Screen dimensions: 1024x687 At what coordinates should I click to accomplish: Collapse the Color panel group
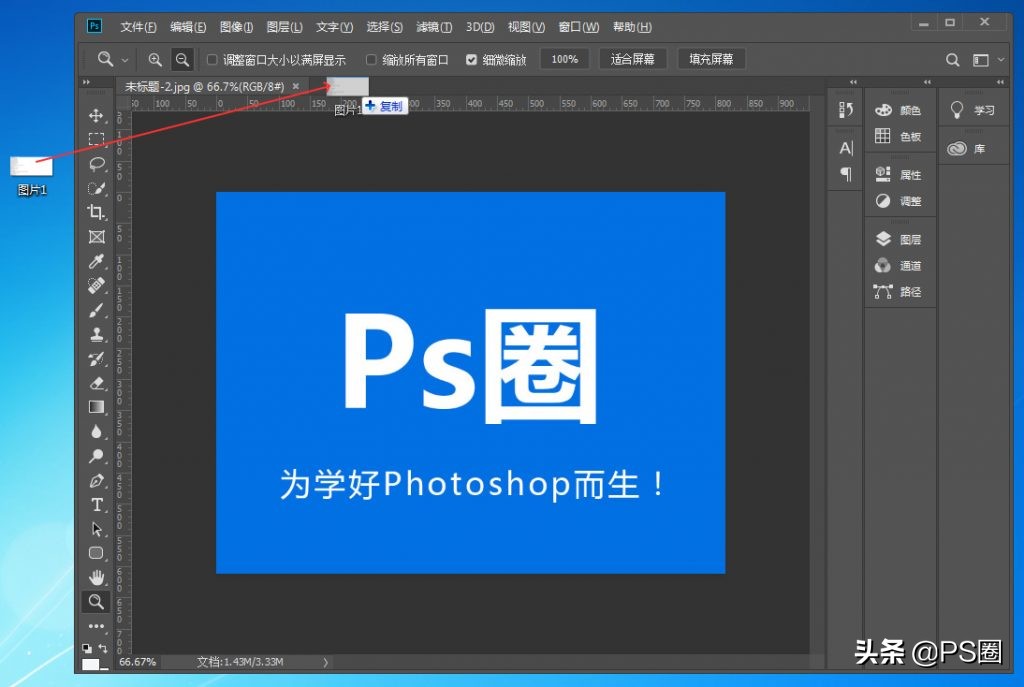click(927, 82)
